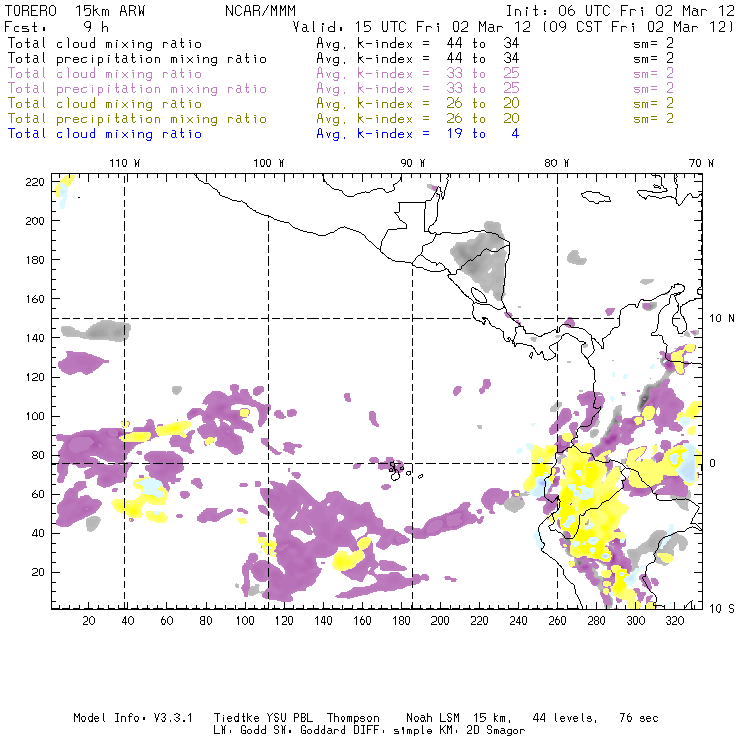The height and width of the screenshot is (740, 740).
Task: Click '20' on the vertical axis
Action: 38,572
